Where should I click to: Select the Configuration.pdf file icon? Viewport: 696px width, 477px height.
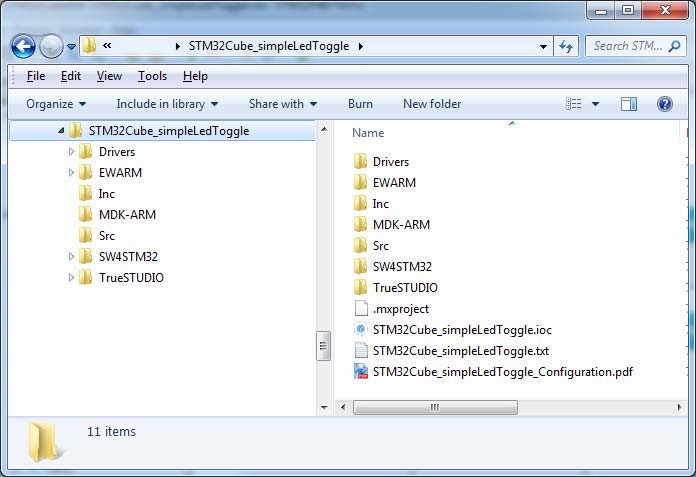[x=361, y=371]
